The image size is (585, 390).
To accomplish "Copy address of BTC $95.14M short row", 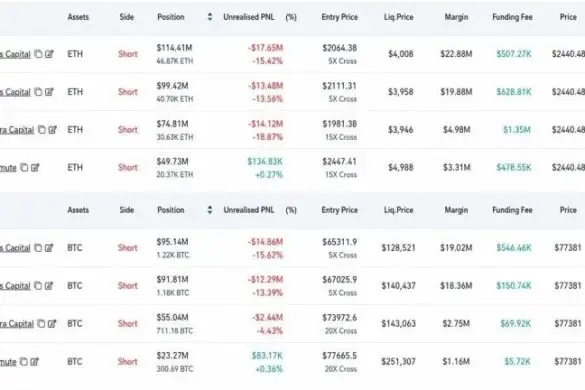I will pos(38,248).
